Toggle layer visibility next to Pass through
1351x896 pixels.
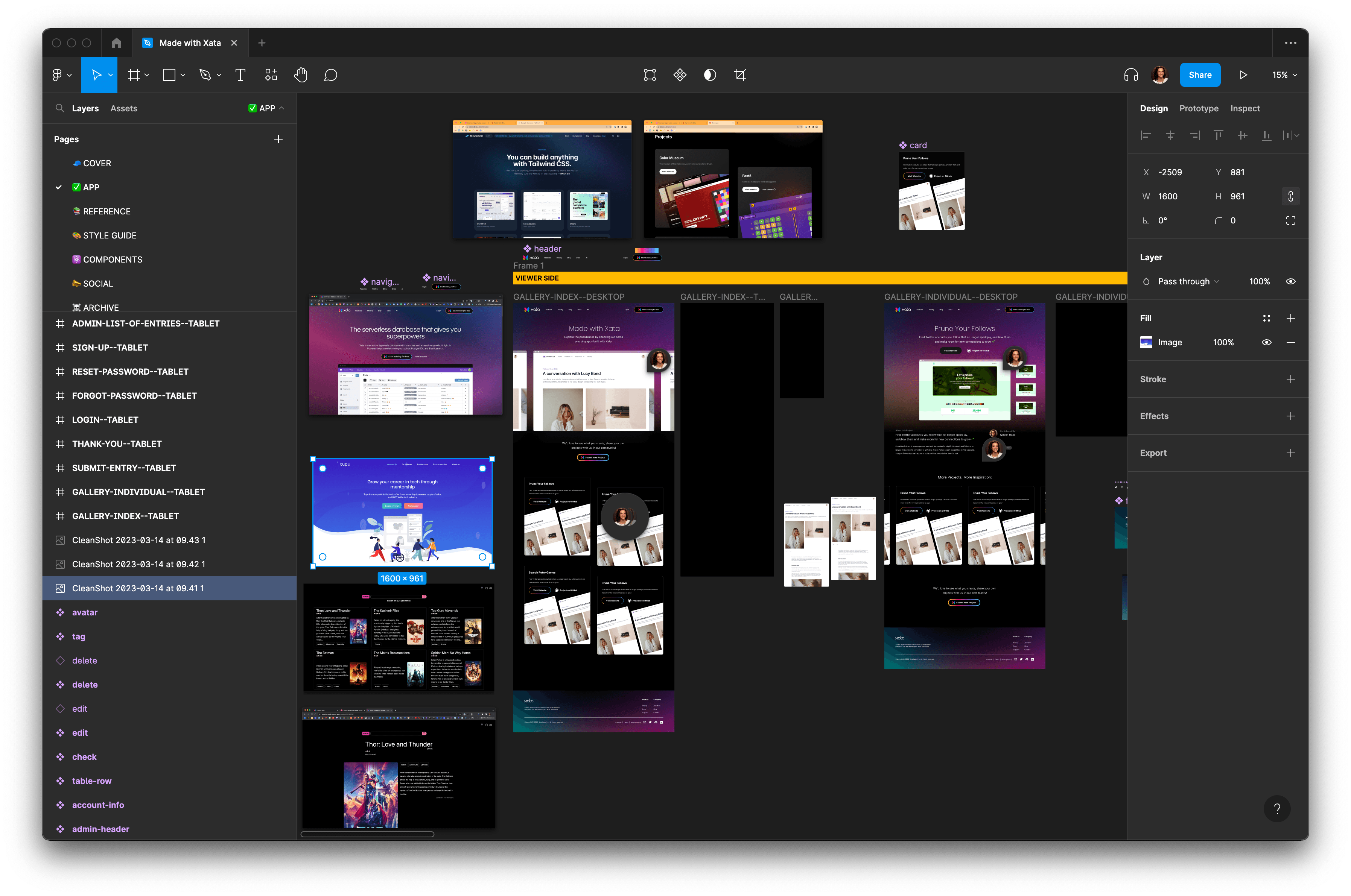click(x=1290, y=281)
